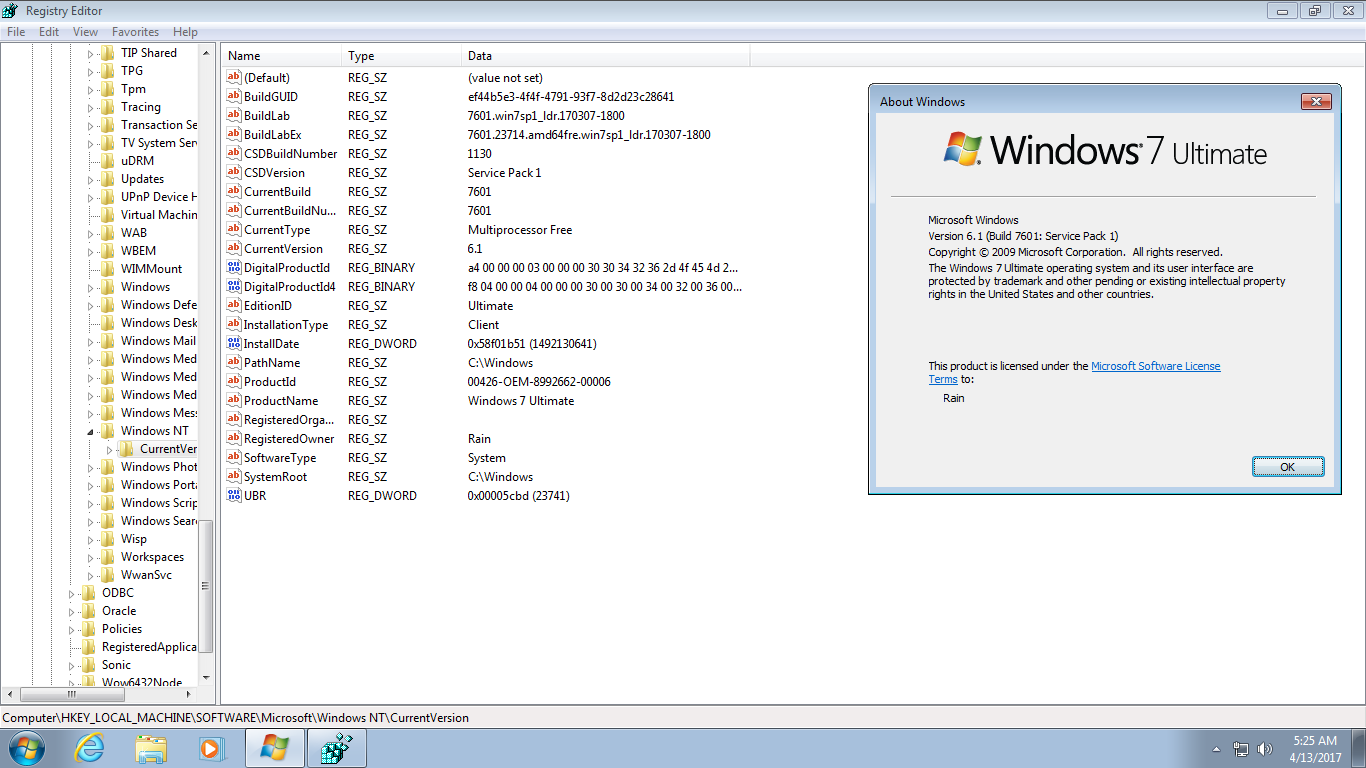Click tree pane vertical scrollbar down arrow

(x=207, y=677)
